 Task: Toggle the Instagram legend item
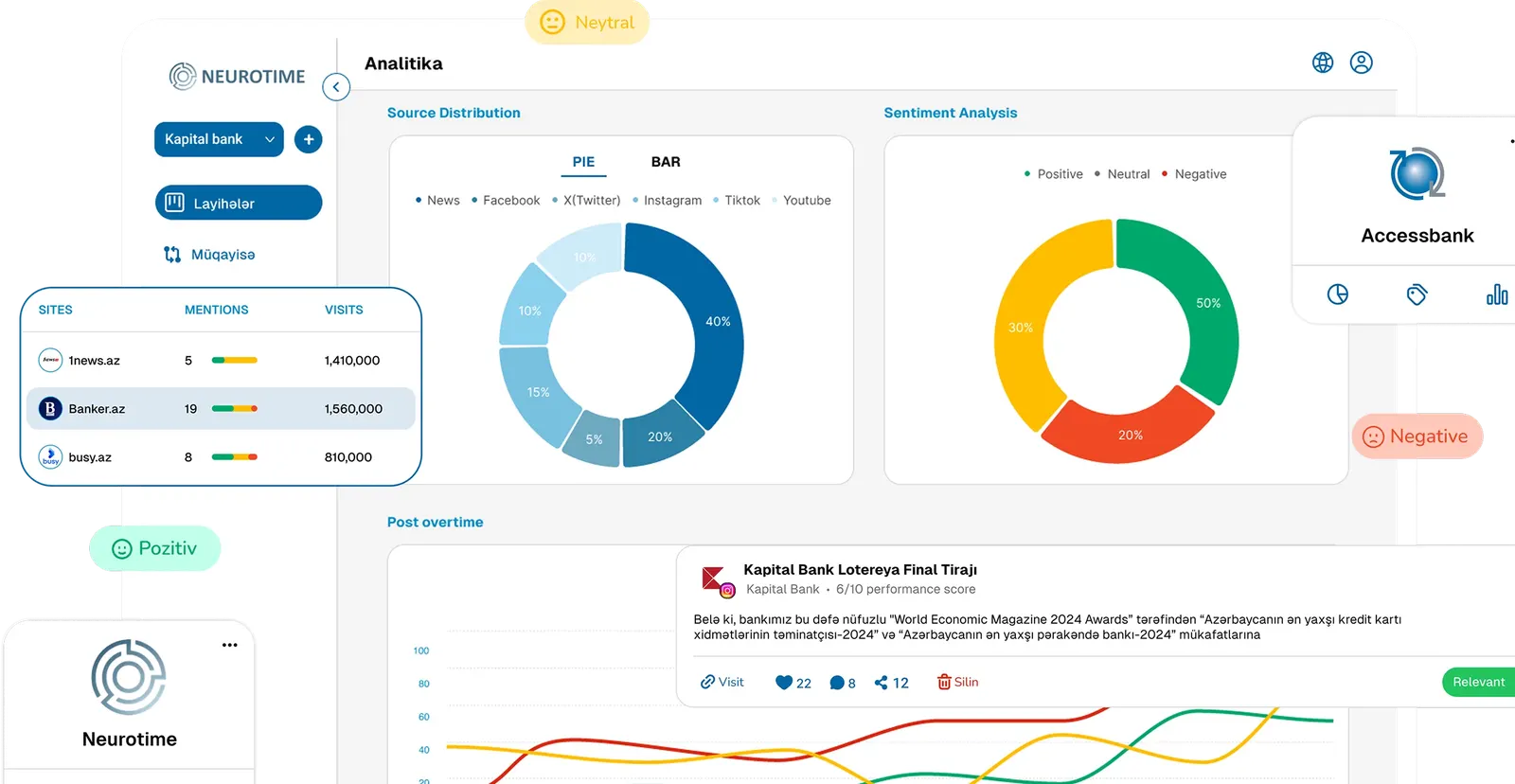pyautogui.click(x=667, y=201)
